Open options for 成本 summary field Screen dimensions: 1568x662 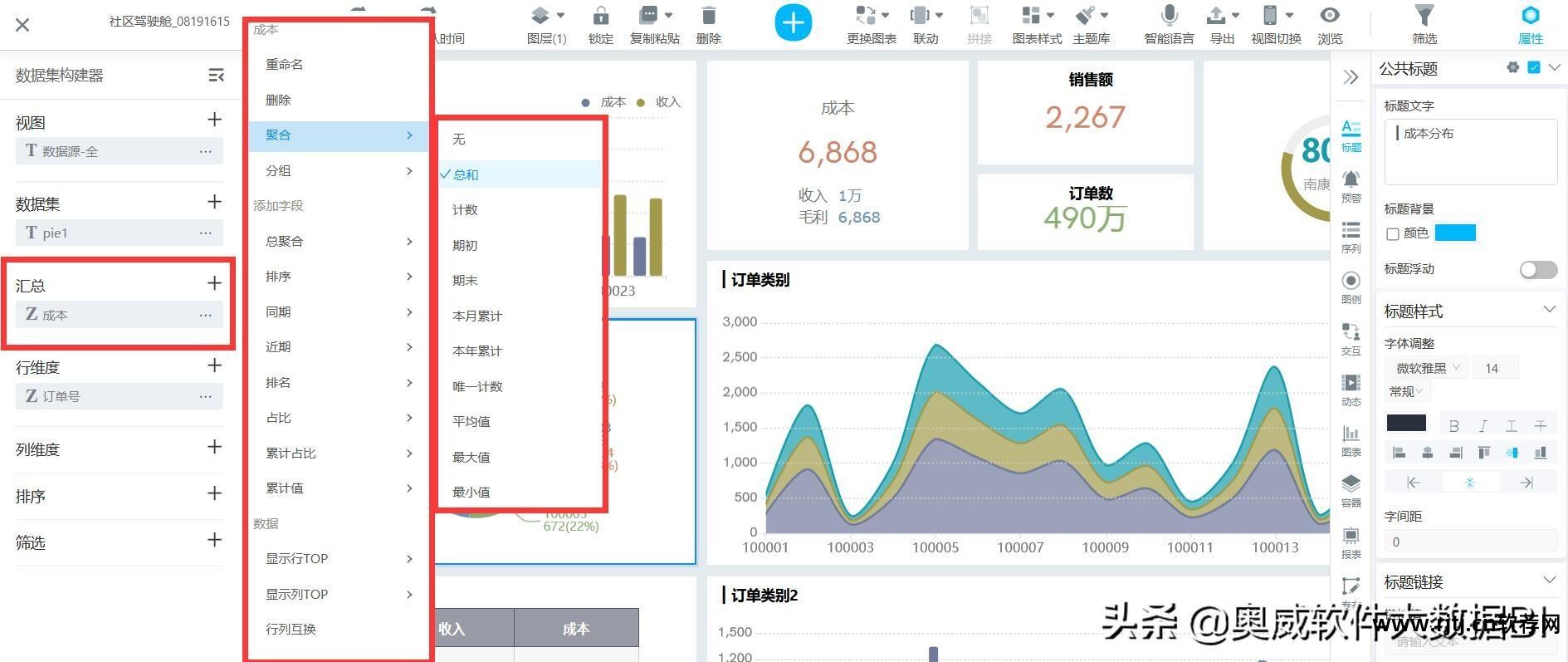205,316
